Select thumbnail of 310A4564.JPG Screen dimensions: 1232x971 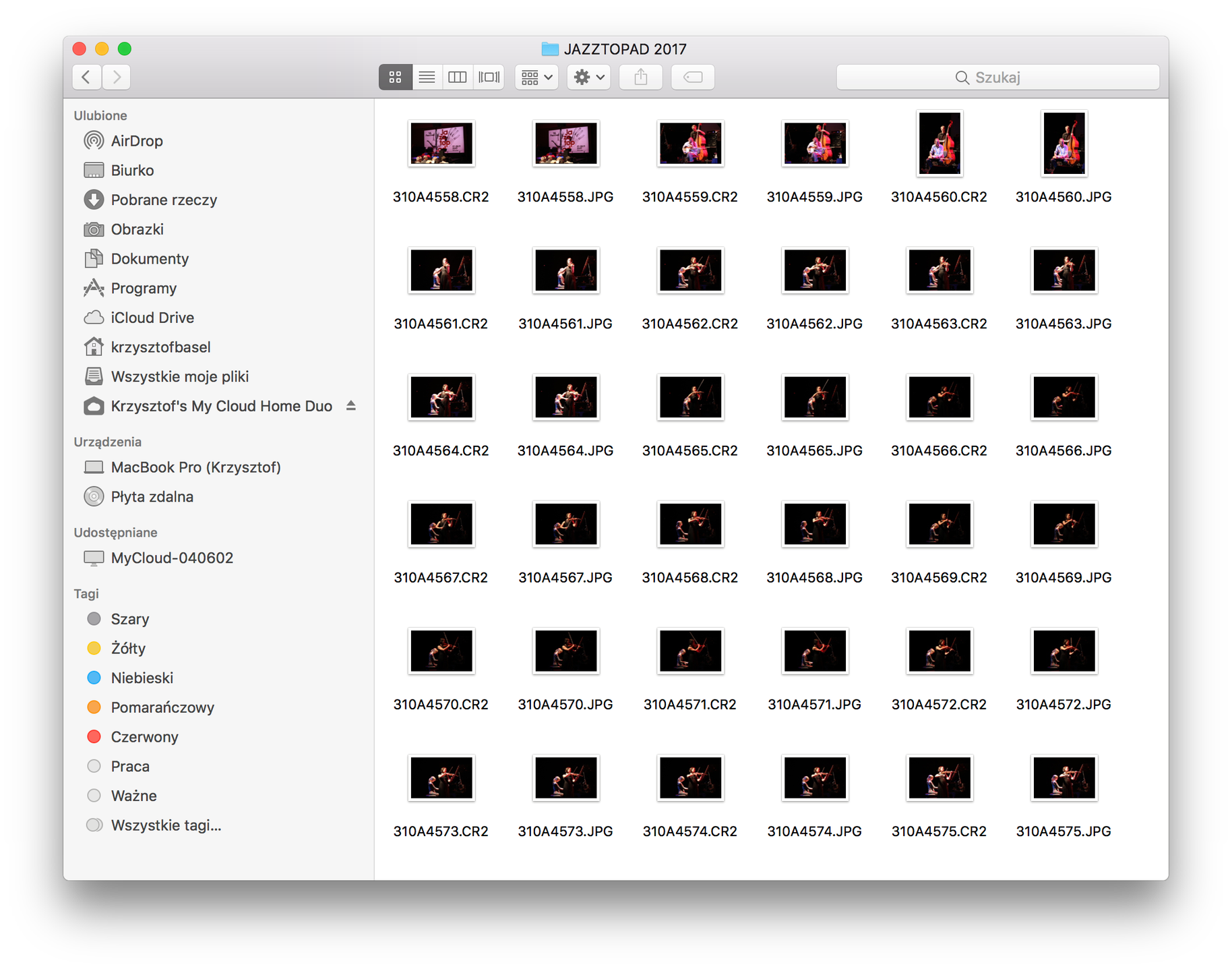tap(566, 396)
